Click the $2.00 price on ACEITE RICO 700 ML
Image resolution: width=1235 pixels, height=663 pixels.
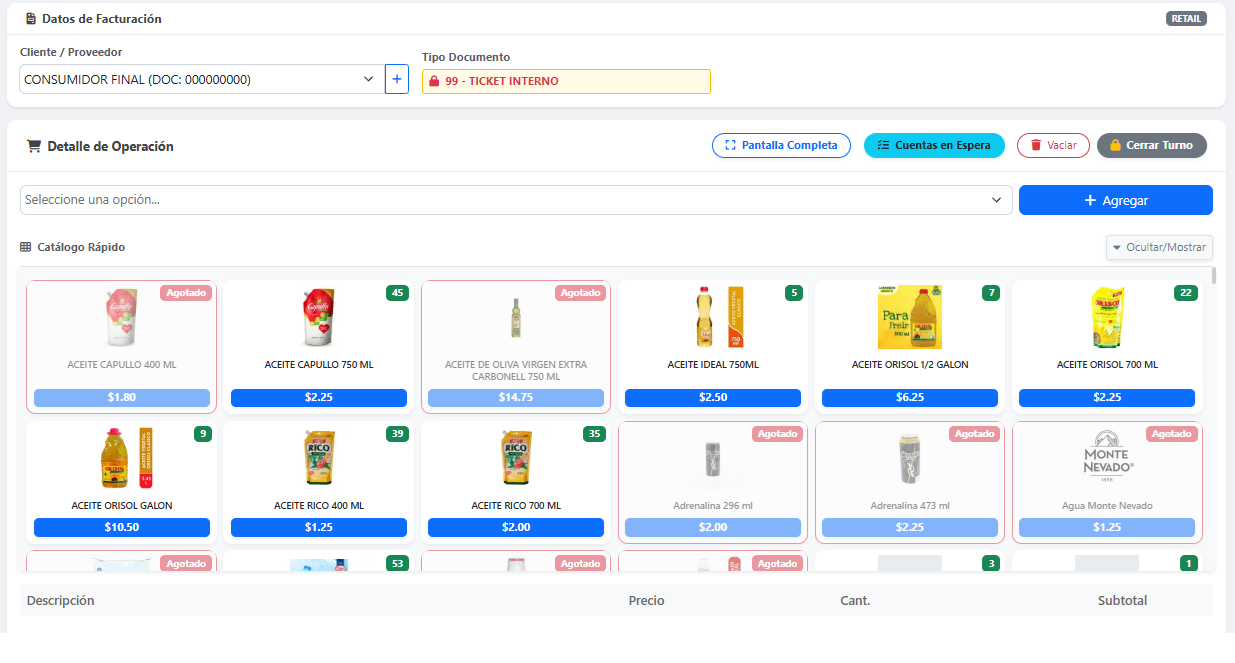(515, 527)
